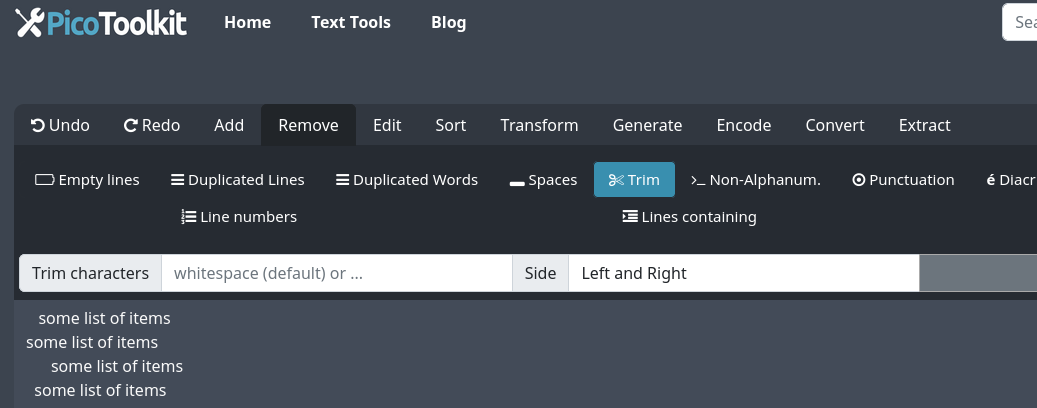Viewport: 1037px width, 408px height.
Task: Go to the Home page link
Action: 247,22
